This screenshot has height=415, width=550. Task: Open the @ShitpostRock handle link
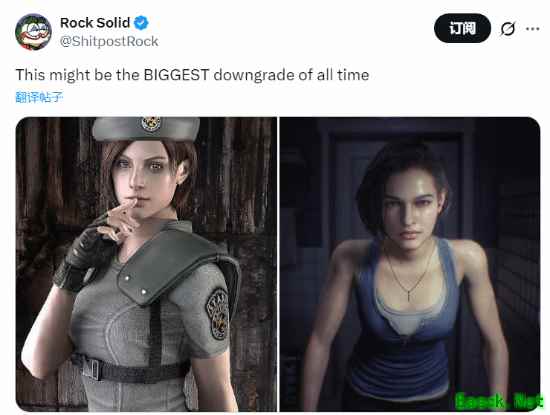109,41
